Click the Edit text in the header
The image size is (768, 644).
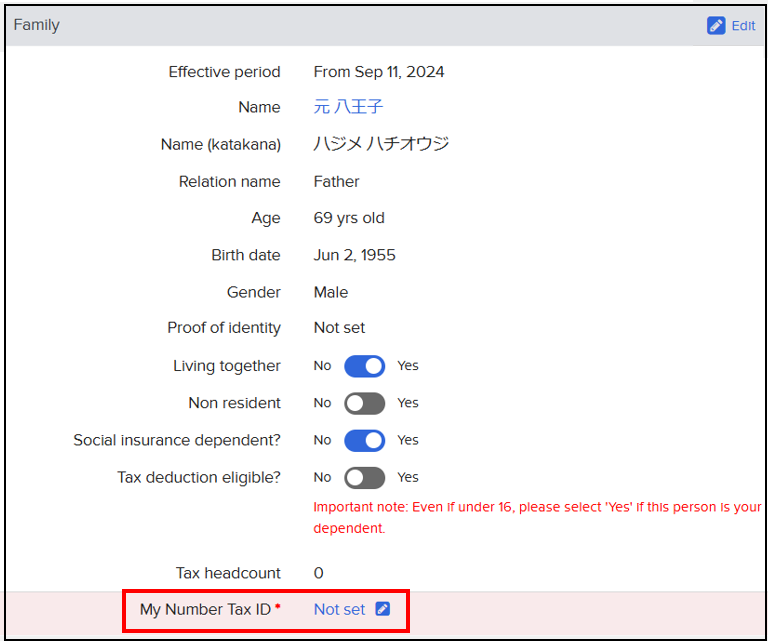743,26
